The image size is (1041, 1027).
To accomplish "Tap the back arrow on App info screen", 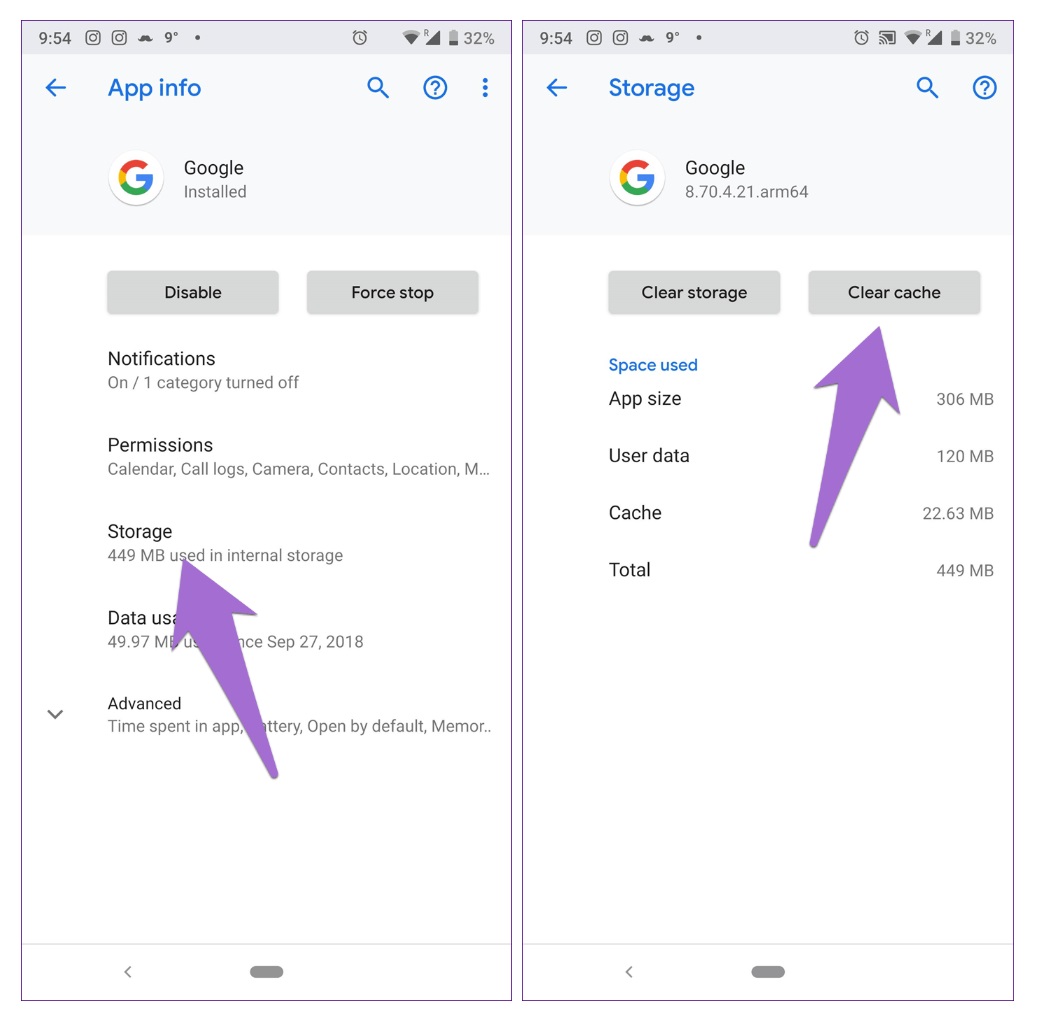I will coord(56,88).
